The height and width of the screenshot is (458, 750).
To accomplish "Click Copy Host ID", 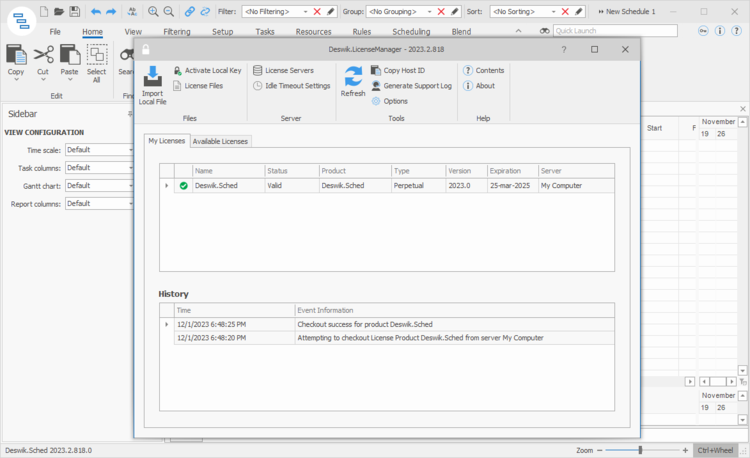I will click(398, 70).
